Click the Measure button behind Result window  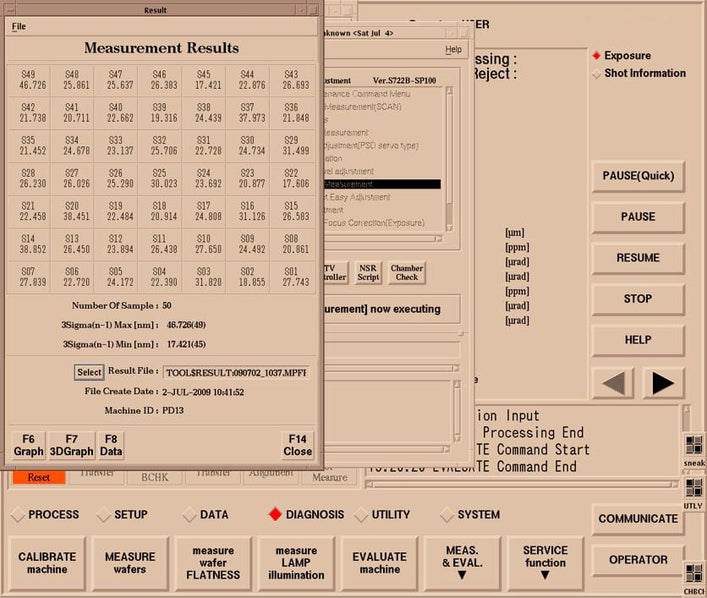click(x=330, y=477)
